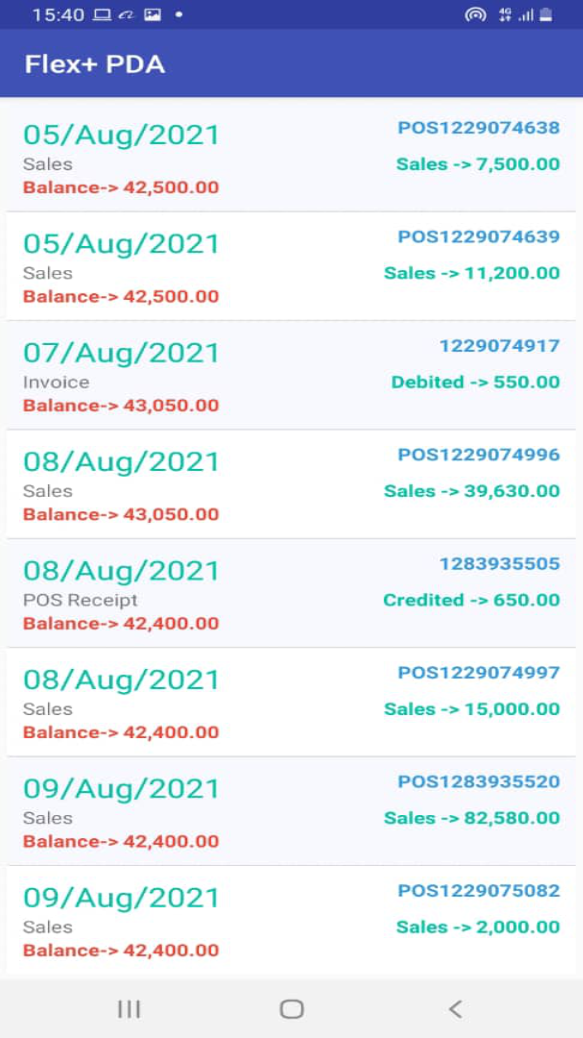The width and height of the screenshot is (583, 1038).
Task: Tap the Android home navigation icon
Action: (x=291, y=1009)
